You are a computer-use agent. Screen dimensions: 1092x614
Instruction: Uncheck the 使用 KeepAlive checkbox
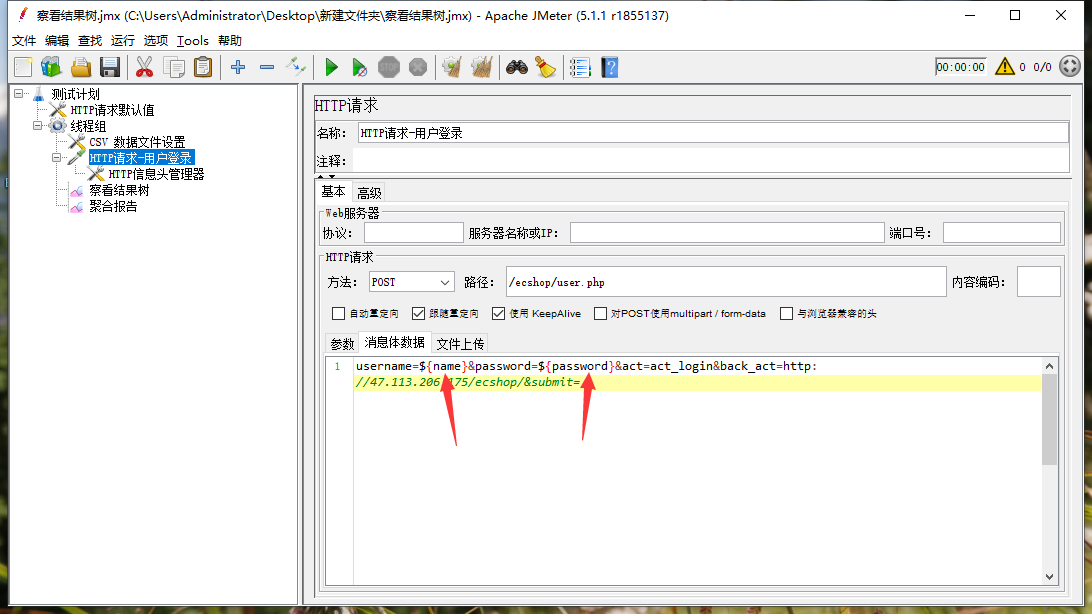[x=499, y=314]
